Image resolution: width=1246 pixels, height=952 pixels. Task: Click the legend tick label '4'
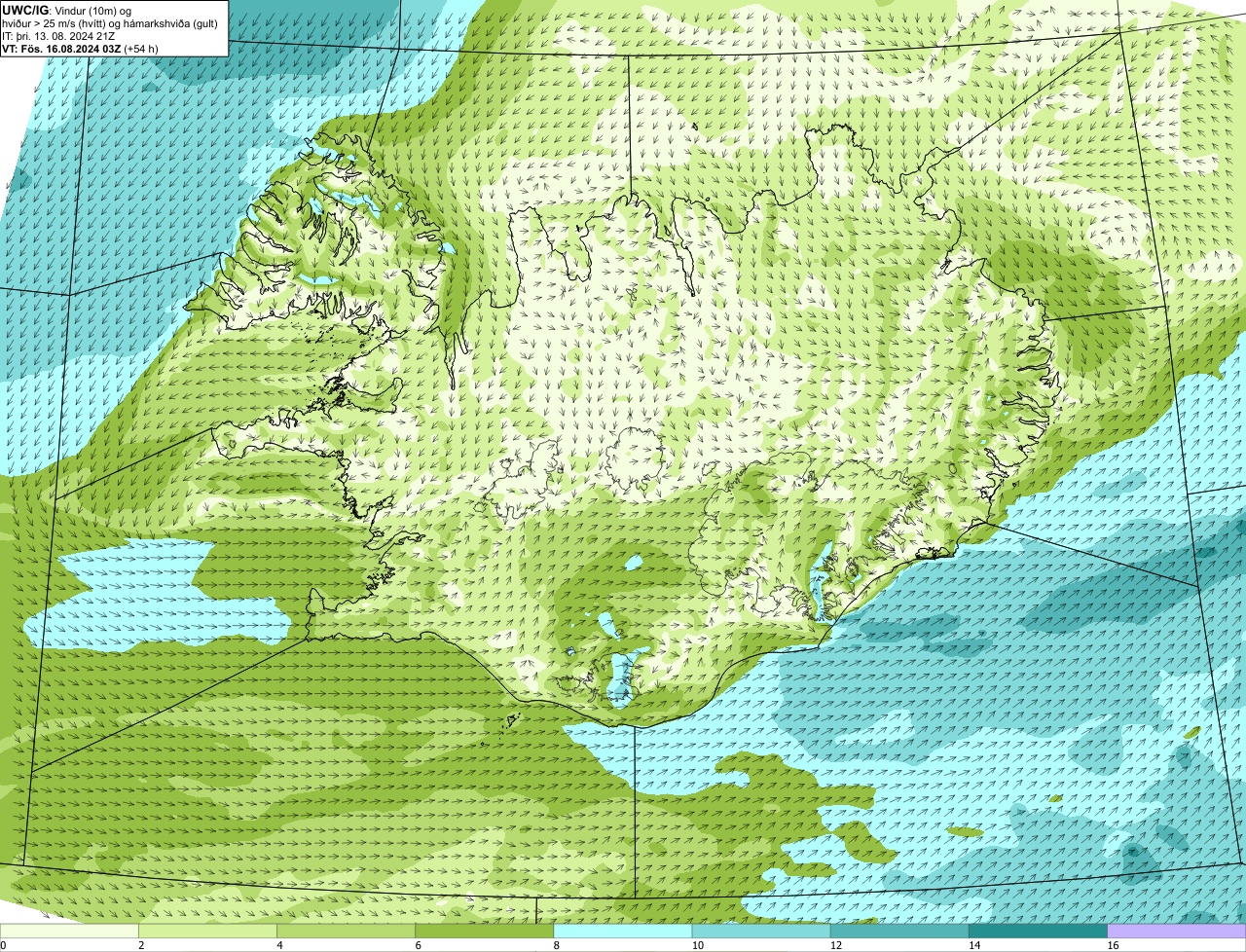279,945
